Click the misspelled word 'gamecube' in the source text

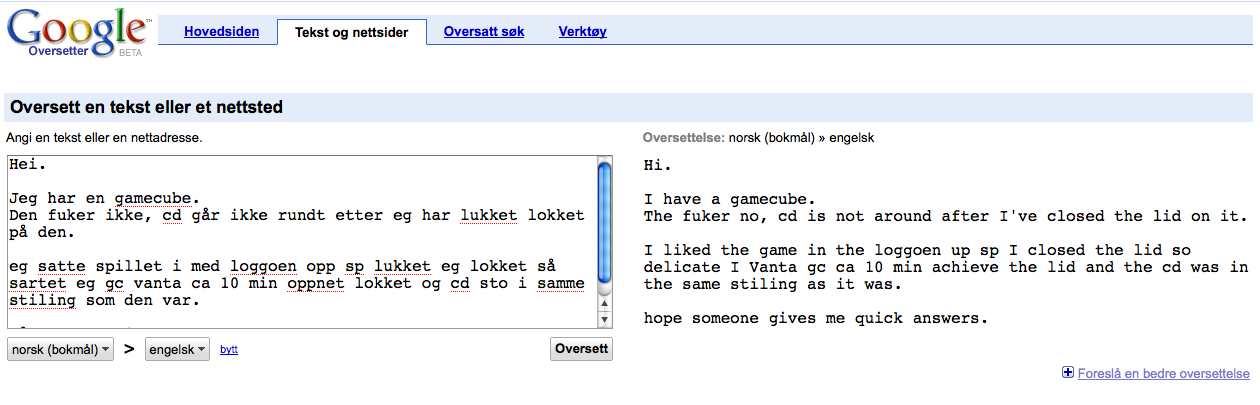(157, 198)
